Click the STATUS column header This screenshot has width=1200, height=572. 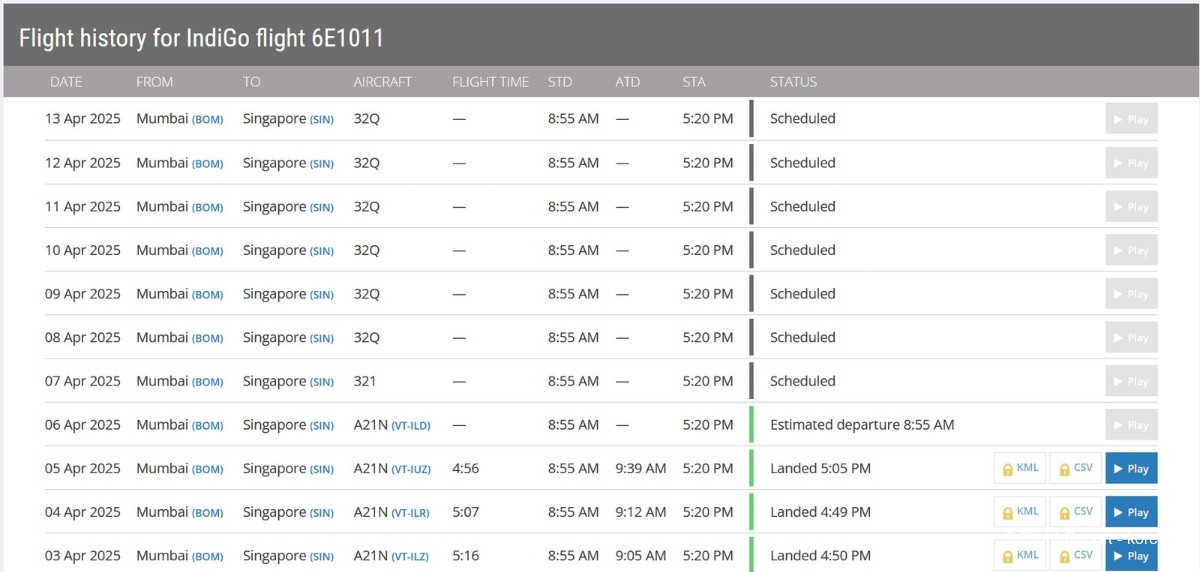(794, 82)
